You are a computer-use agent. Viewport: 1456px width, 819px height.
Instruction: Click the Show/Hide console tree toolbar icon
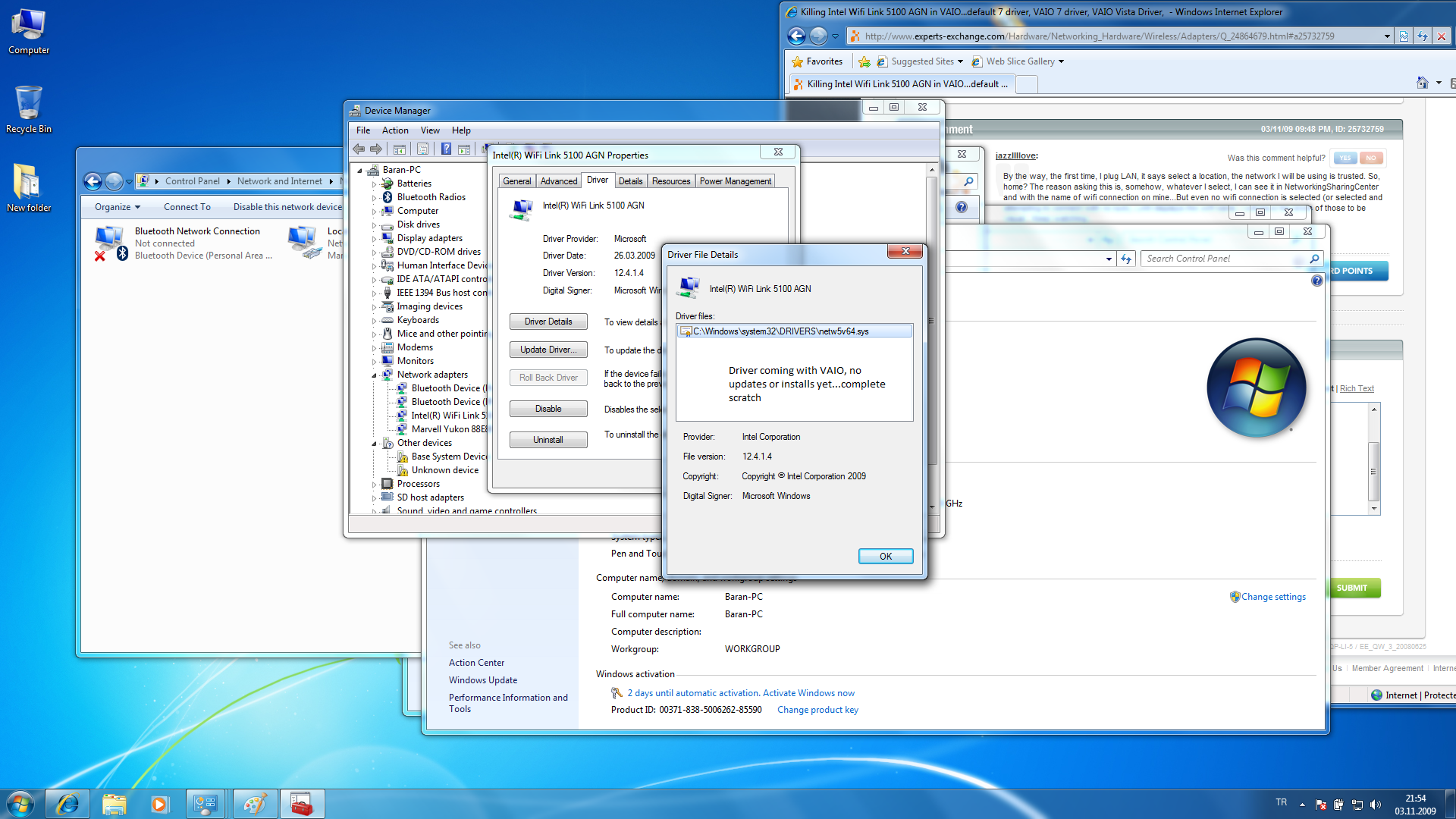click(x=399, y=149)
